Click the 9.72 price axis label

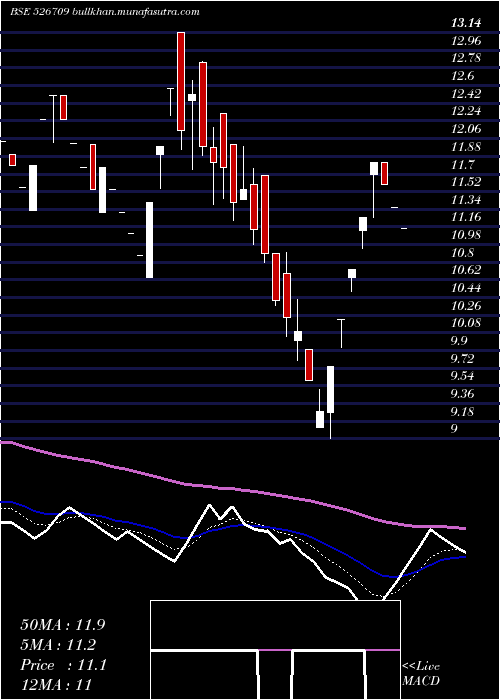tap(462, 359)
